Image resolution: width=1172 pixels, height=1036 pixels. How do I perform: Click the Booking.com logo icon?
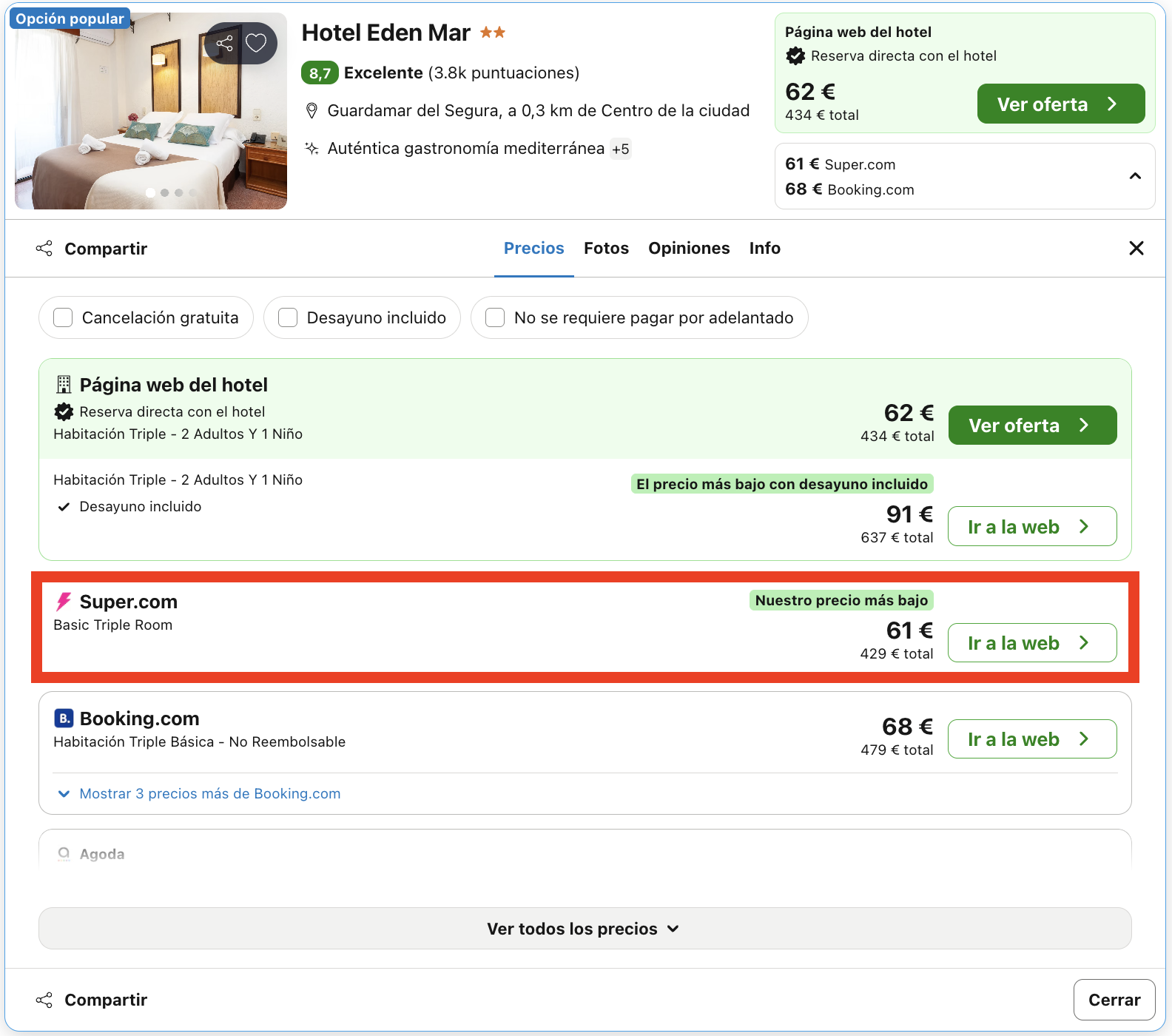click(x=64, y=718)
